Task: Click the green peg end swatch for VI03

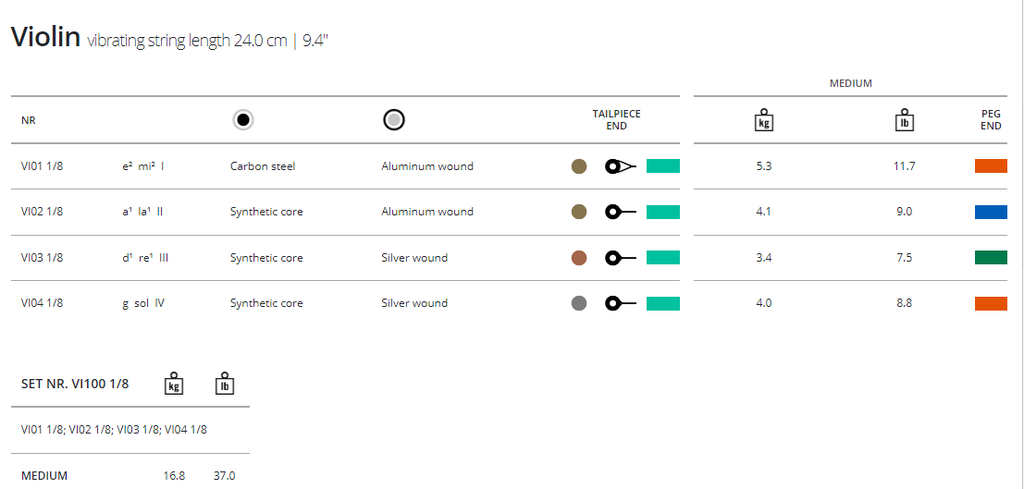Action: pos(990,258)
